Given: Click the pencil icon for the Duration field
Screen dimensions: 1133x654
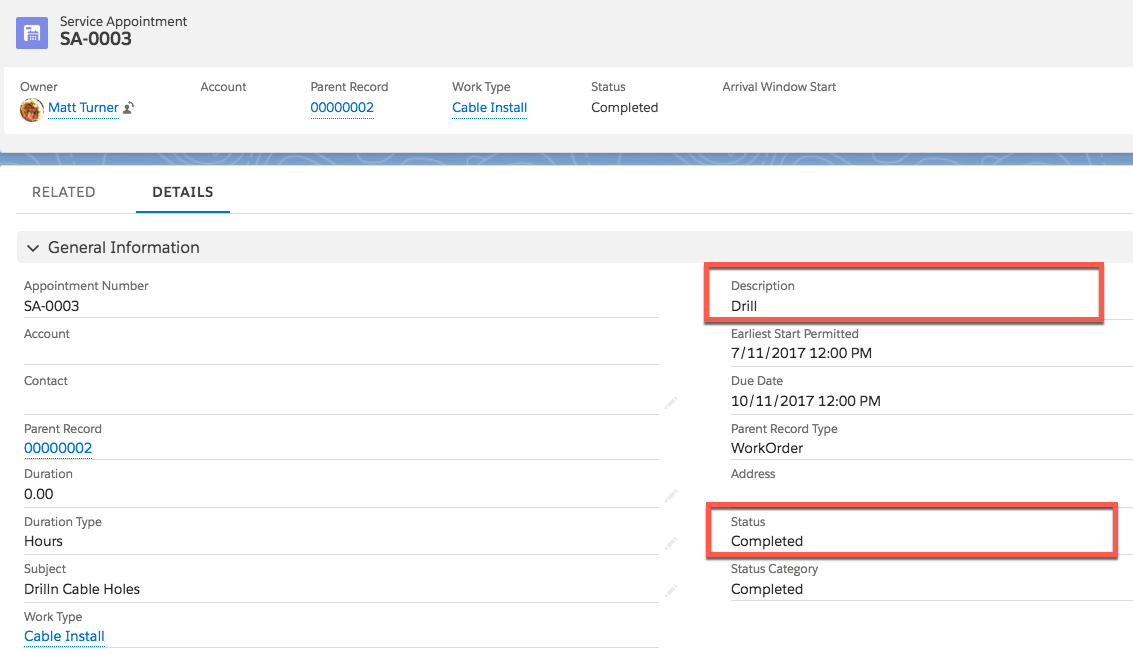Looking at the screenshot, I should coord(669,498).
